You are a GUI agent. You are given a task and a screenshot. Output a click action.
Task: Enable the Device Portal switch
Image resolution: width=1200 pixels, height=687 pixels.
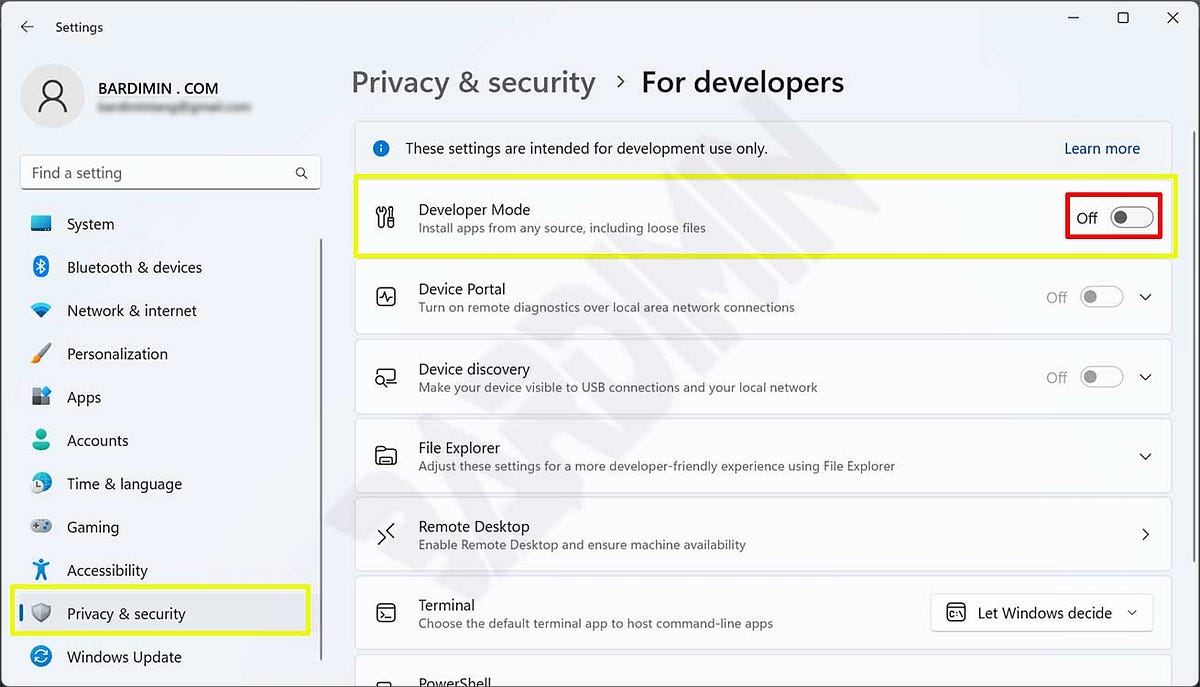point(1100,296)
